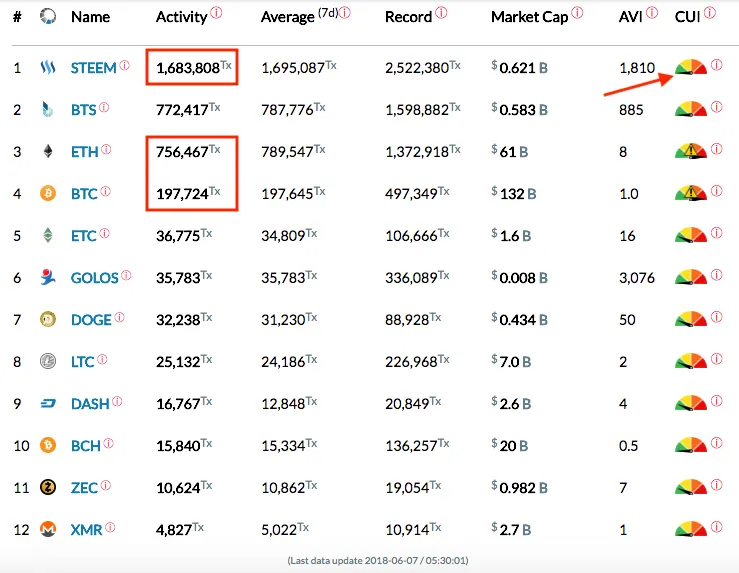Open info icon next to Average (7d) header
Screen dimensions: 739x573
point(345,13)
